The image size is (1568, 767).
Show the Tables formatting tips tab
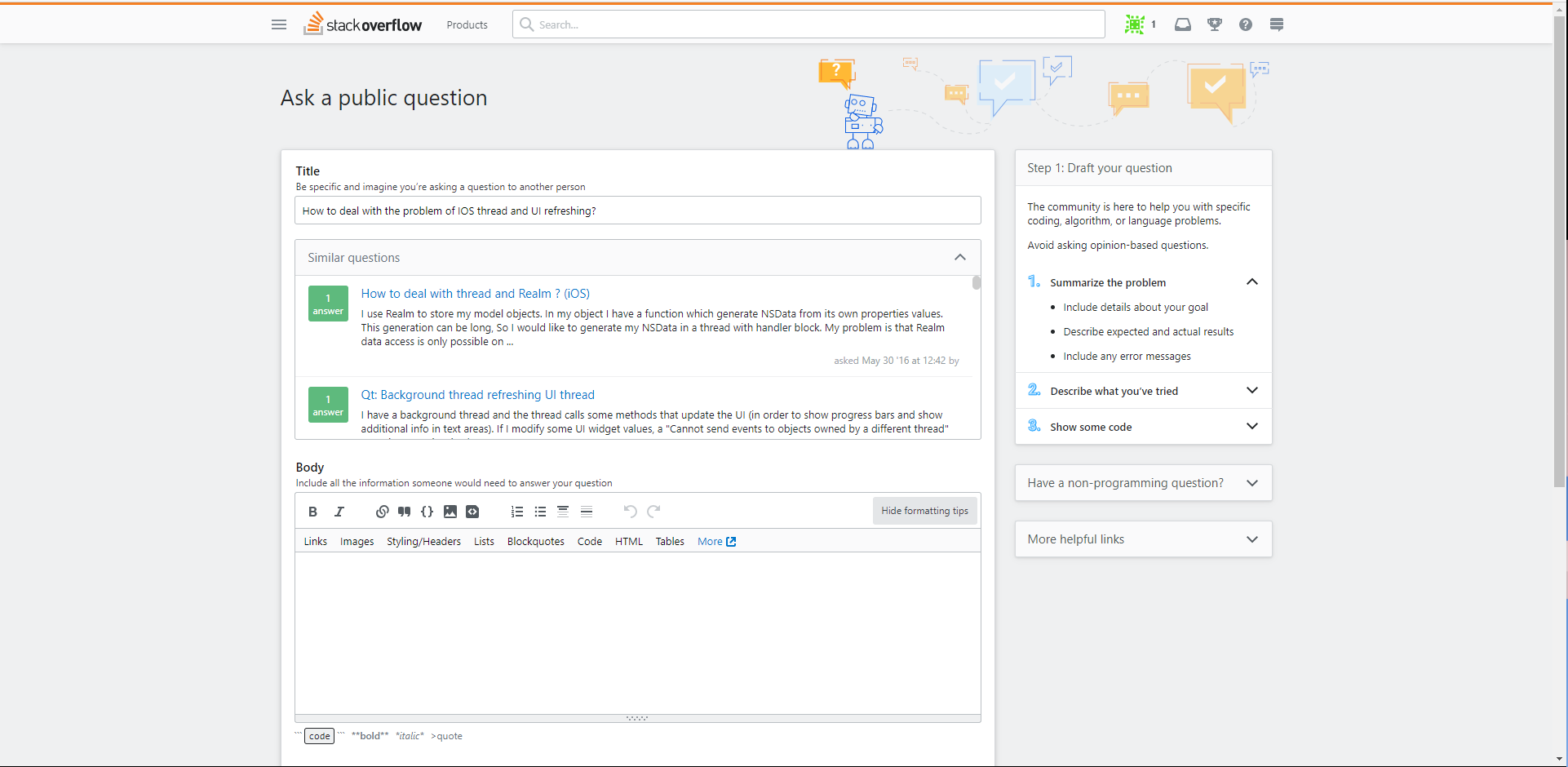(670, 541)
